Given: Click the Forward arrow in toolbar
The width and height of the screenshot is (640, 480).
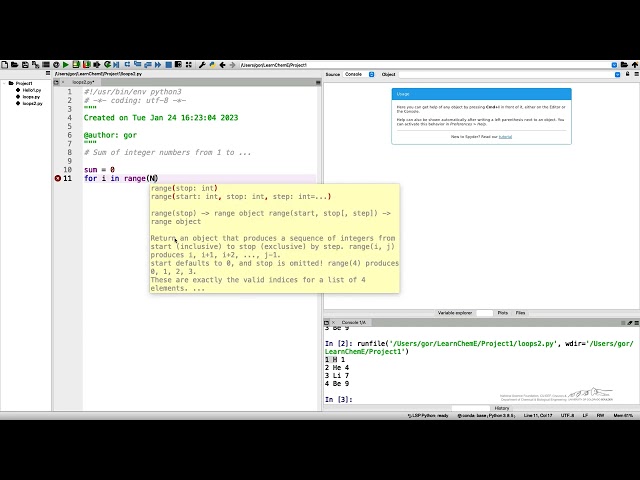Looking at the screenshot, I should [232, 64].
